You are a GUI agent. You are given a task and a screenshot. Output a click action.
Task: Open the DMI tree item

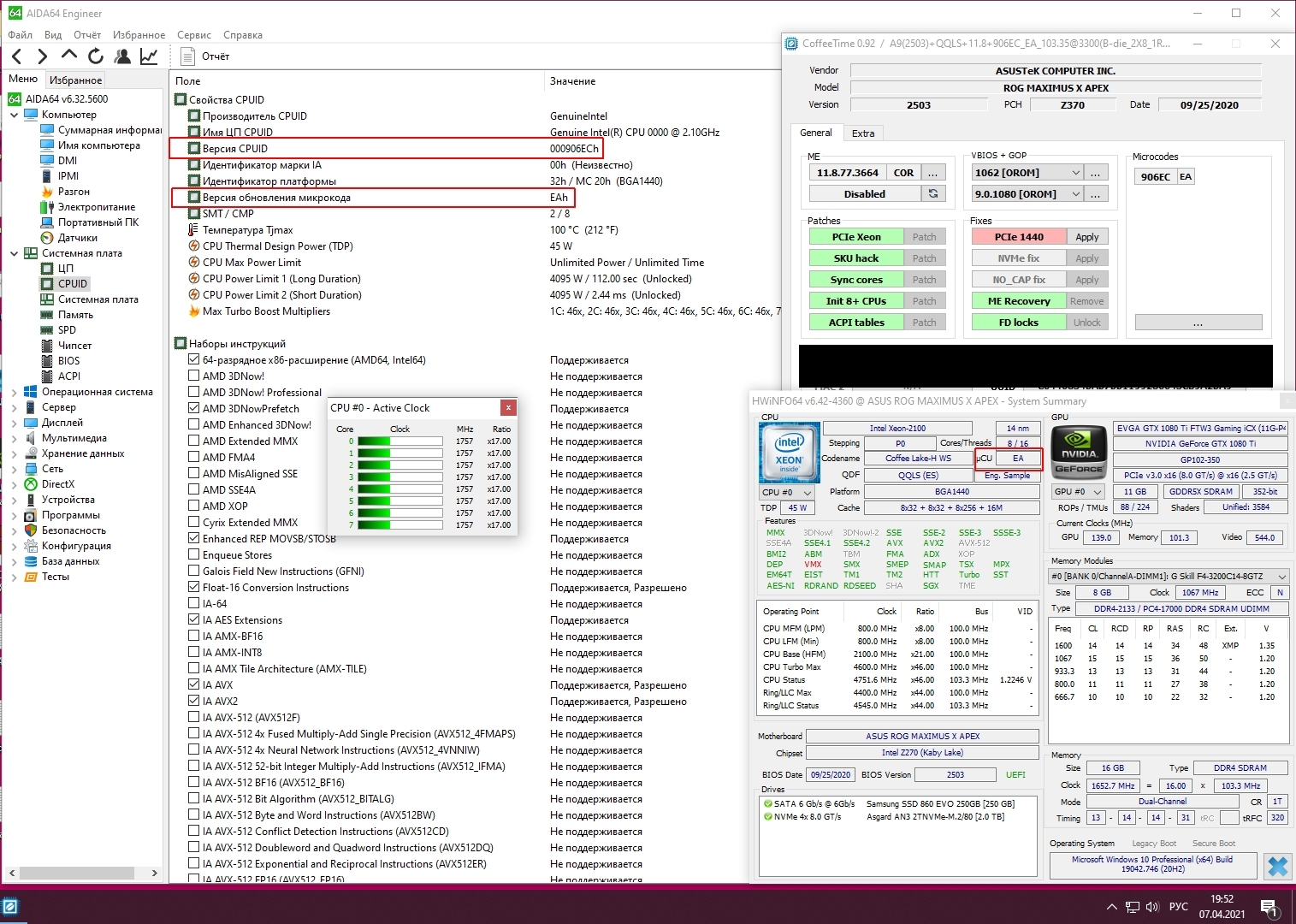[68, 161]
